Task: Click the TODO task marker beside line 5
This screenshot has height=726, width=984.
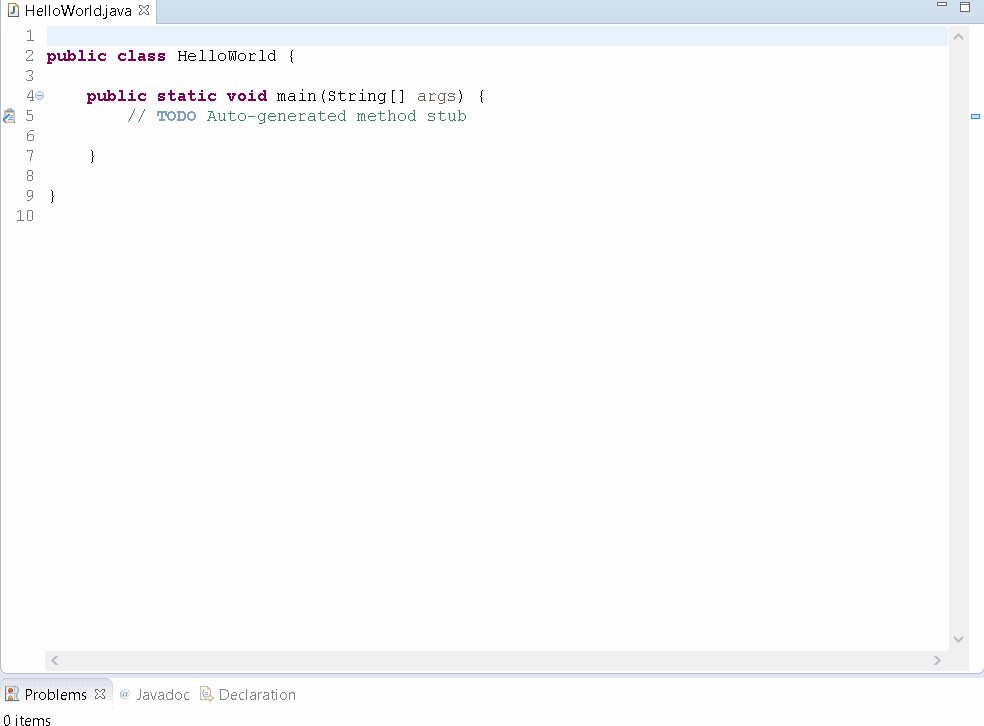Action: pos(8,116)
